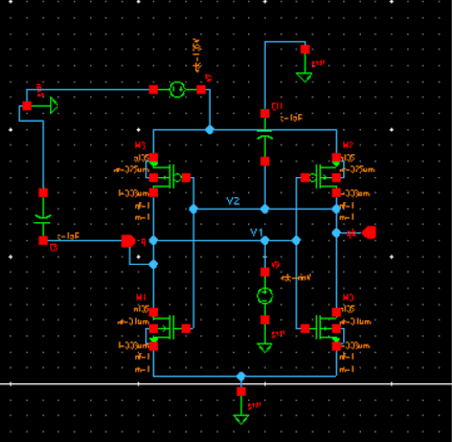Click the junction at the bottom rail center
The width and height of the screenshot is (452, 442).
tap(241, 377)
